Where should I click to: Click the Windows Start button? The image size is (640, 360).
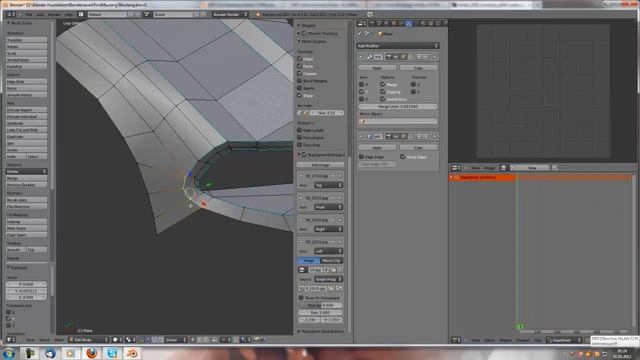[9, 353]
